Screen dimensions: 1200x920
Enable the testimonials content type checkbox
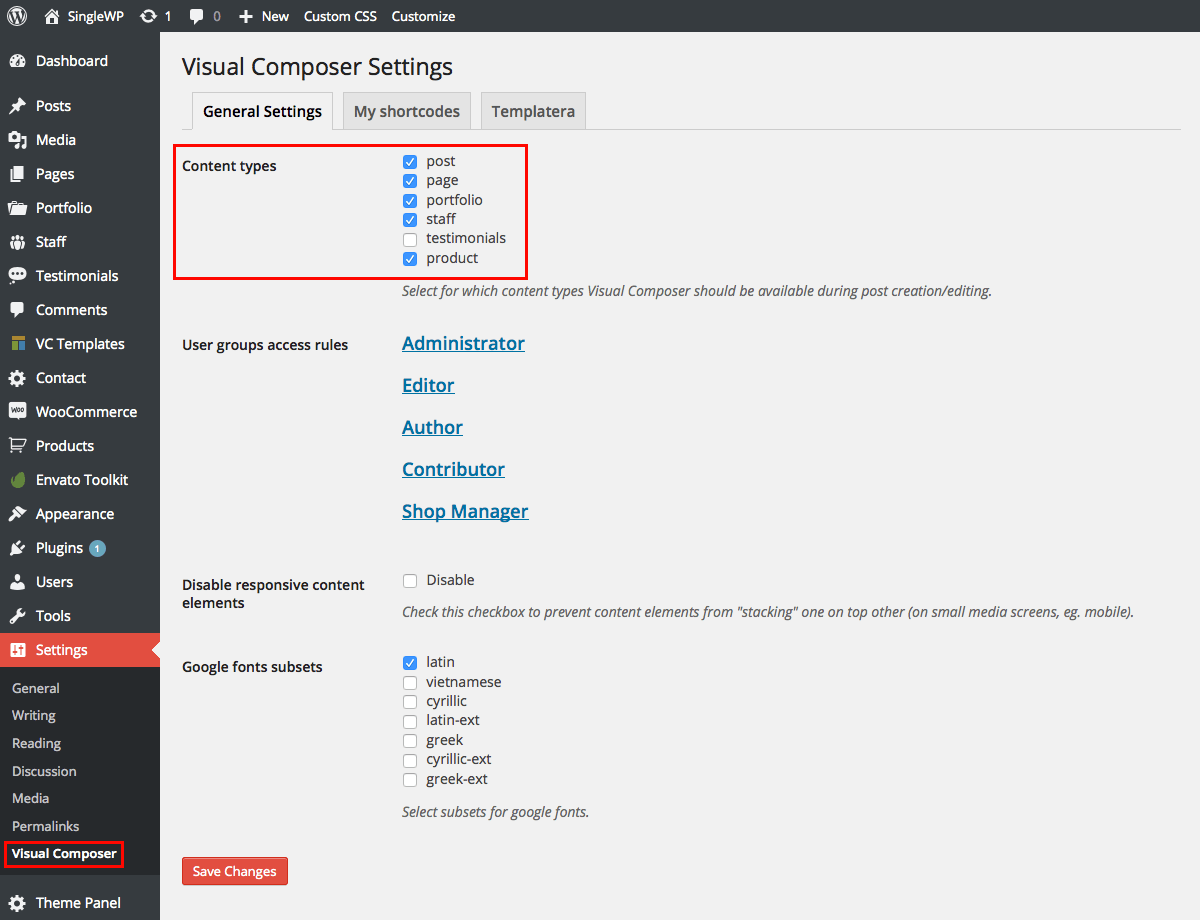pos(410,239)
